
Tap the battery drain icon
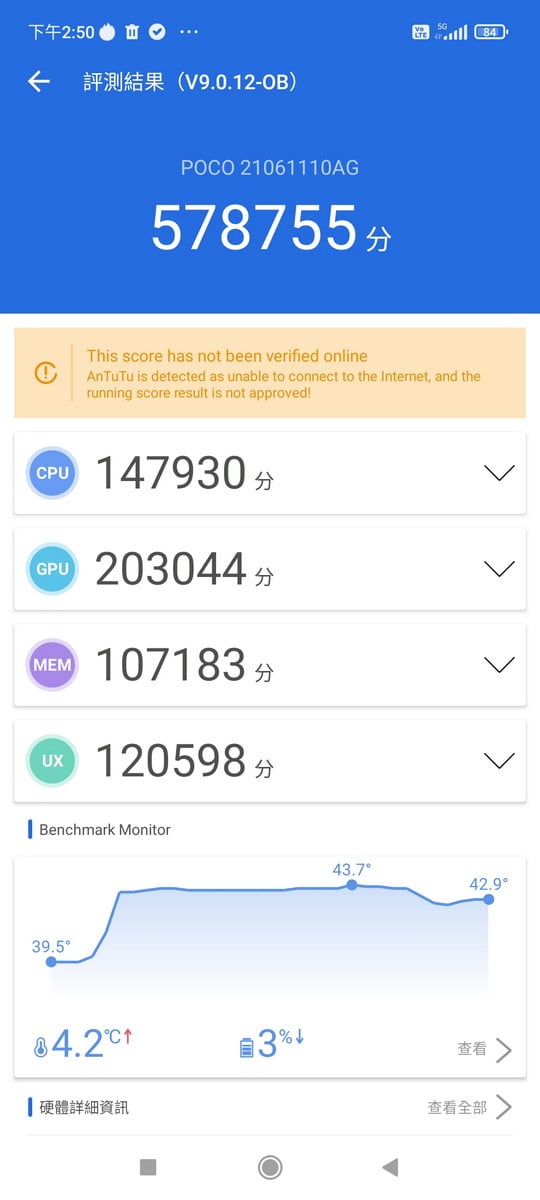tap(246, 1048)
